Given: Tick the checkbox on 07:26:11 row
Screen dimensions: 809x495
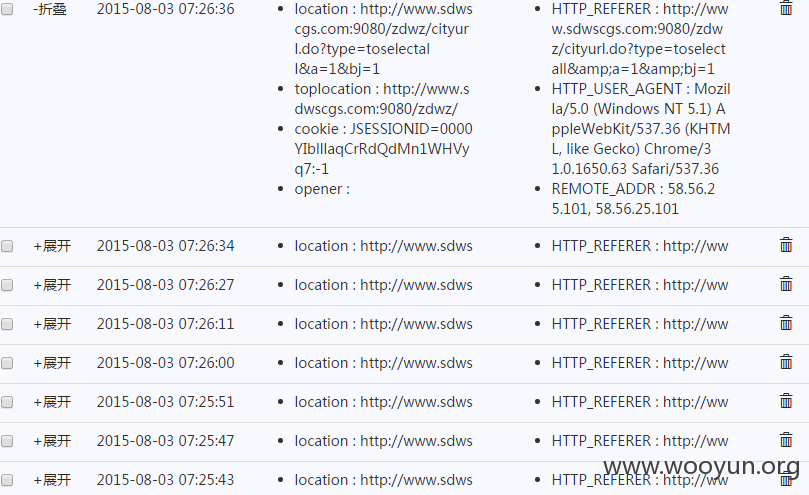Looking at the screenshot, I should (x=7, y=324).
